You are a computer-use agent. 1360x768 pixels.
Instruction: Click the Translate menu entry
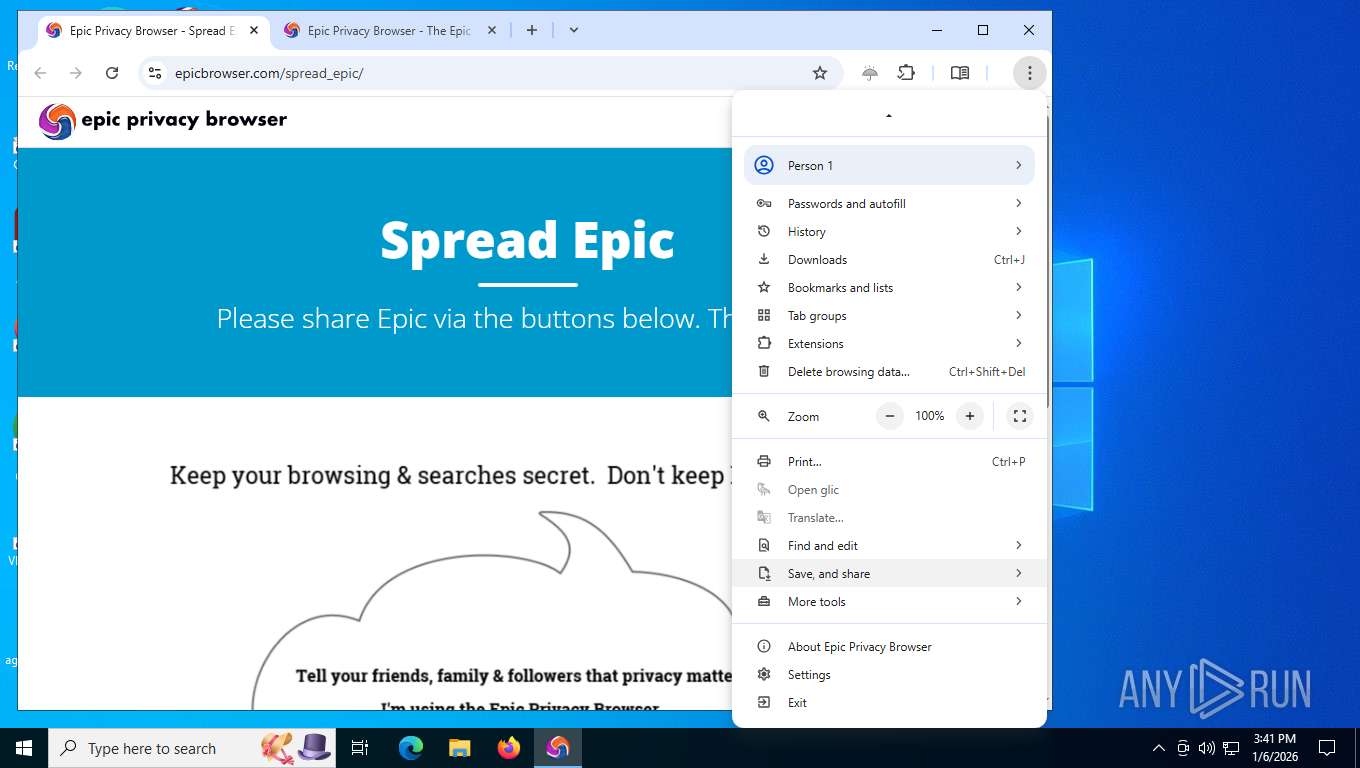click(889, 517)
